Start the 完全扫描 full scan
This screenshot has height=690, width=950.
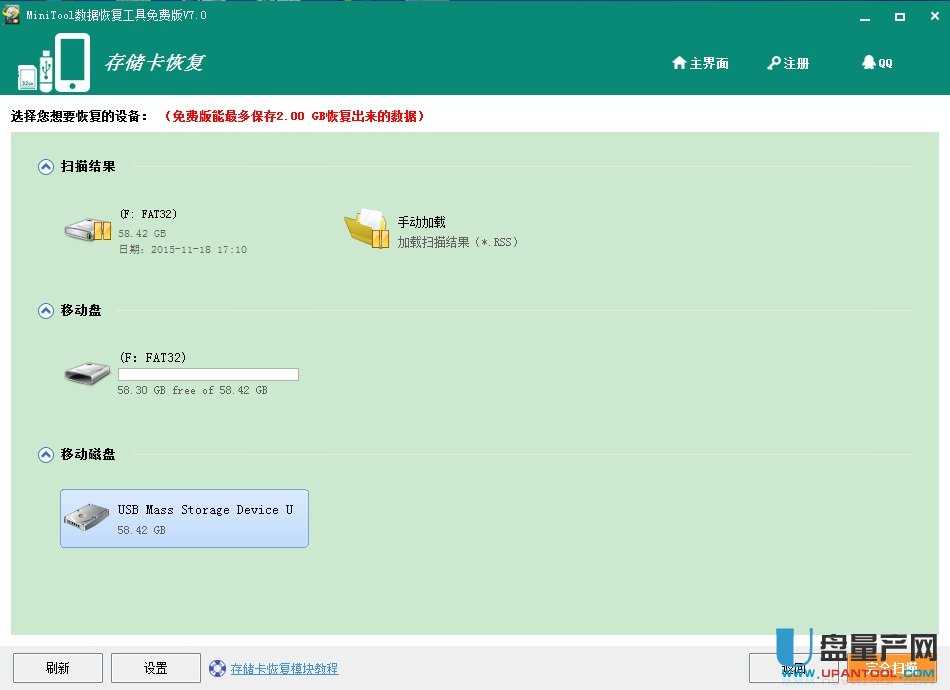point(890,667)
